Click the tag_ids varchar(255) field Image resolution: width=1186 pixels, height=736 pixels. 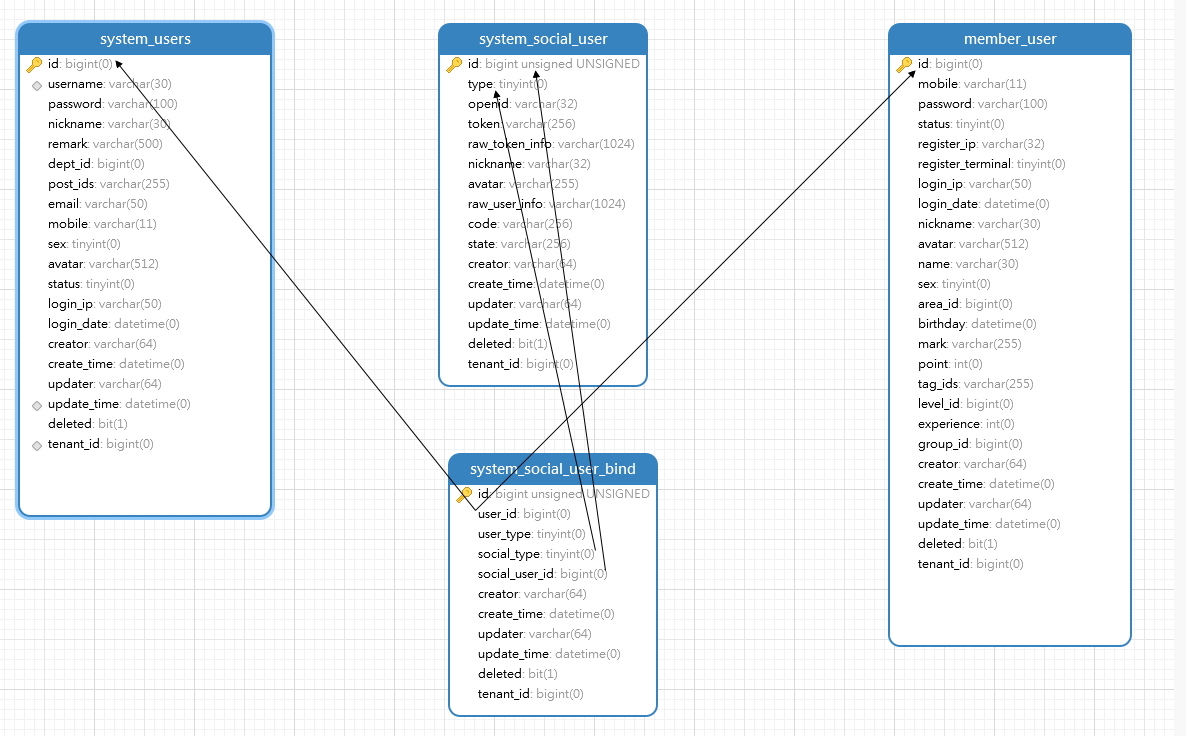[x=976, y=384]
